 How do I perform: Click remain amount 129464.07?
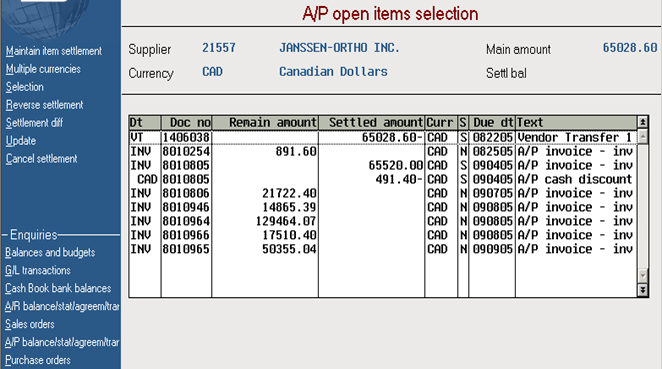coord(286,221)
